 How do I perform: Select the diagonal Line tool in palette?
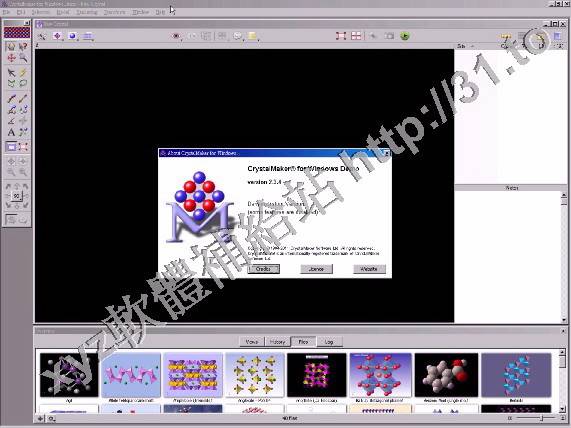tap(23, 98)
